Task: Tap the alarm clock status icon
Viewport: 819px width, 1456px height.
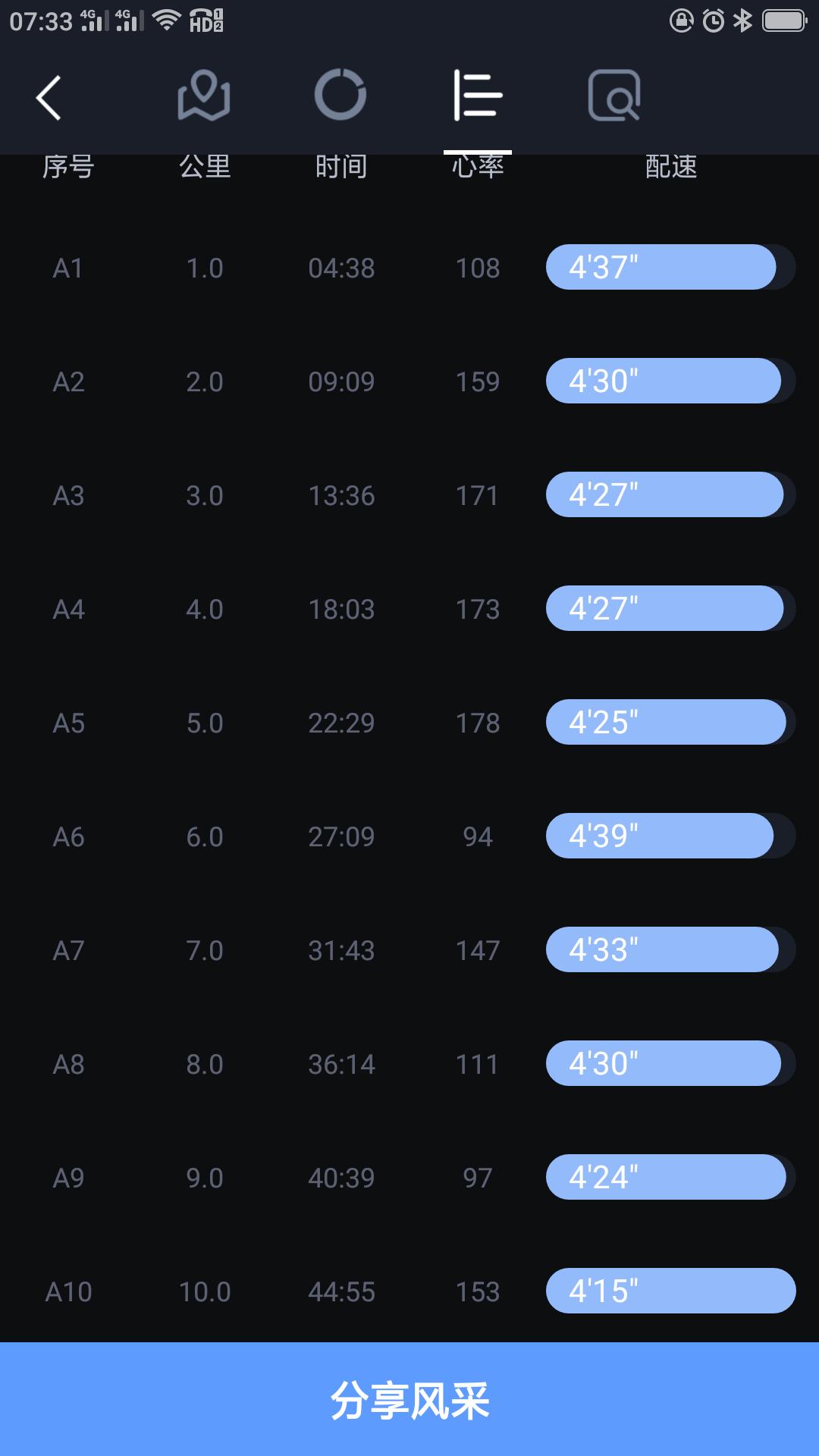Action: [713, 20]
